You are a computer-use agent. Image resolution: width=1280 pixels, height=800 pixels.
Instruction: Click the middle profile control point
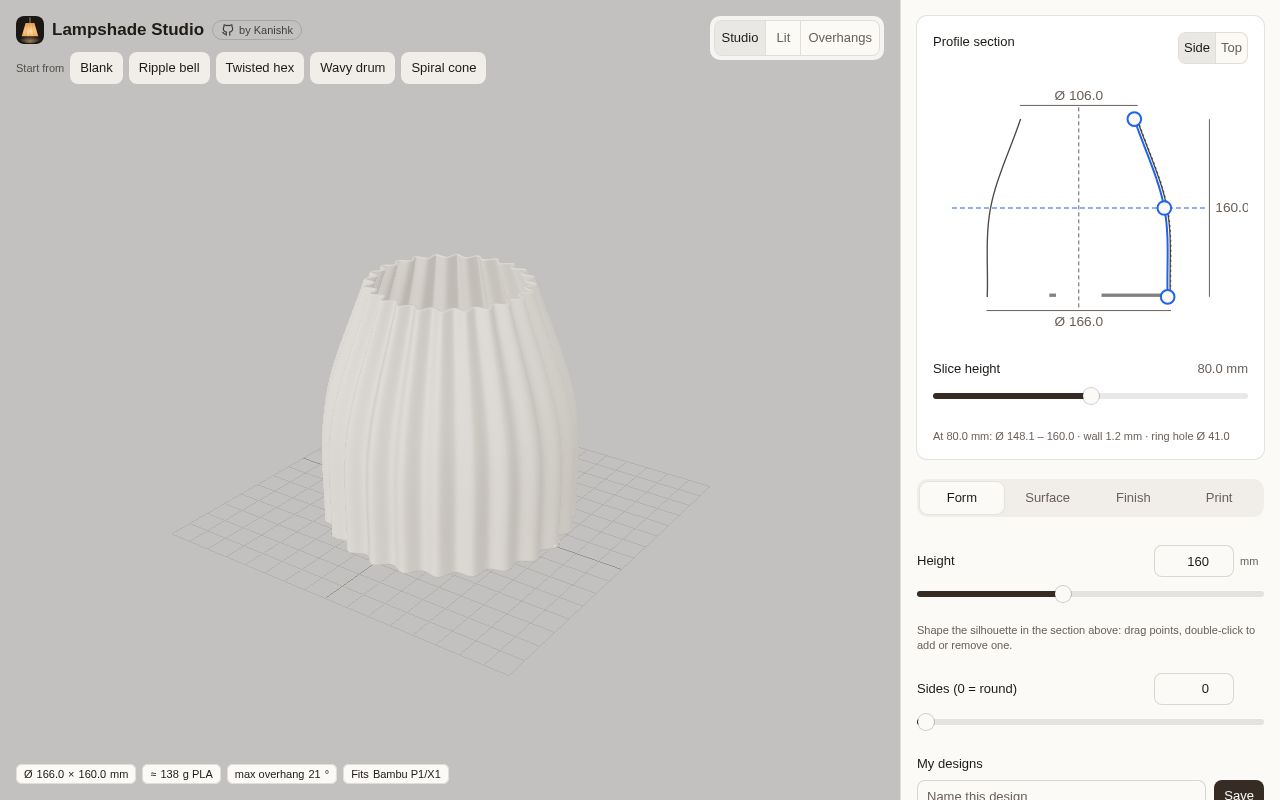coord(1164,208)
